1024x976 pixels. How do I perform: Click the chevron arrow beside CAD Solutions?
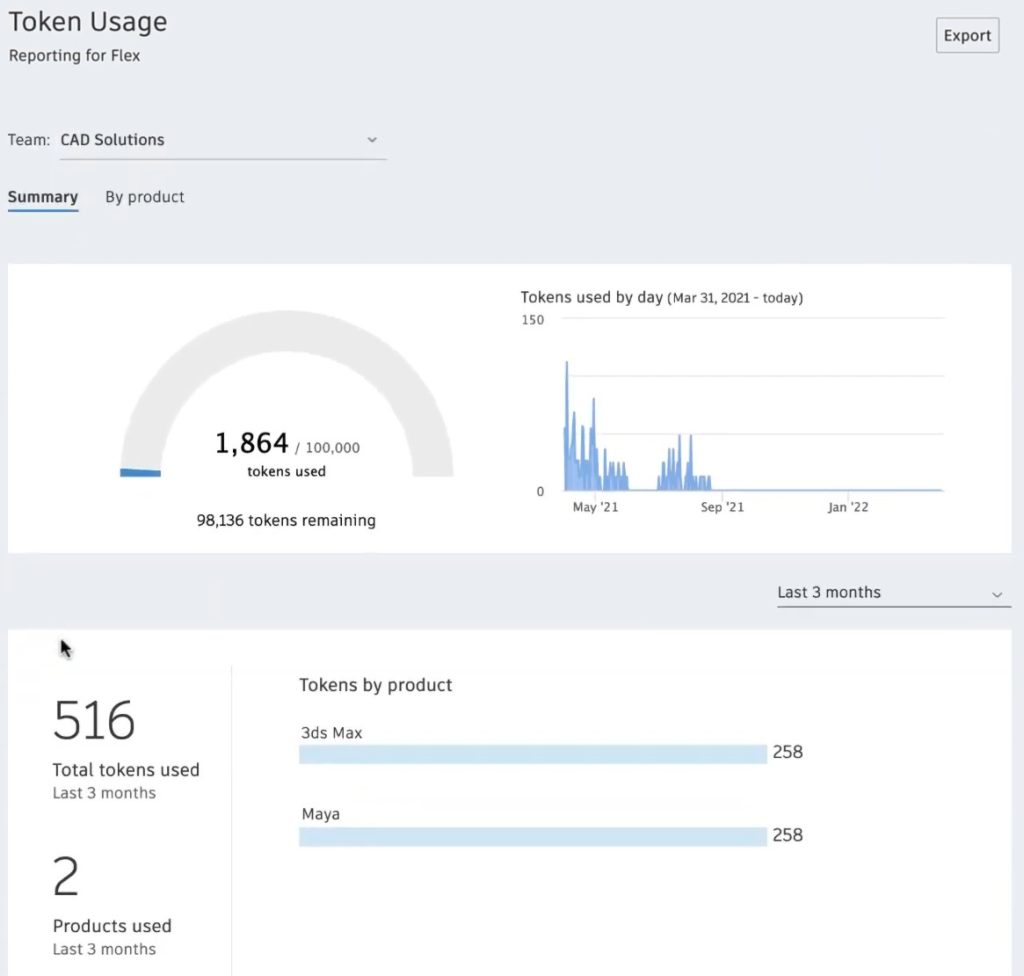click(x=372, y=140)
